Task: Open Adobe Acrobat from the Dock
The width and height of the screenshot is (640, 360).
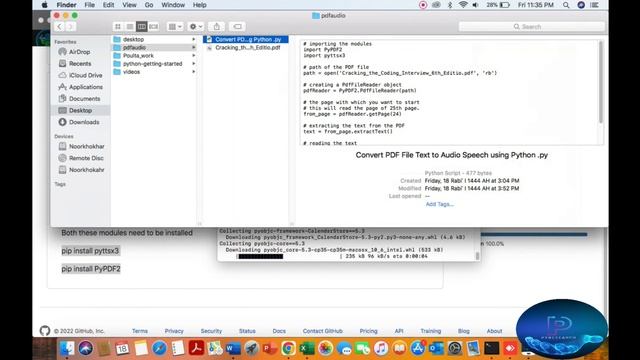Action: pos(196,348)
